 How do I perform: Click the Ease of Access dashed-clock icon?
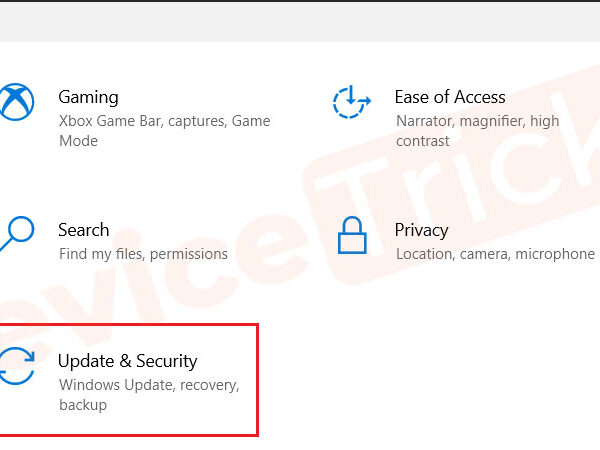[x=351, y=102]
